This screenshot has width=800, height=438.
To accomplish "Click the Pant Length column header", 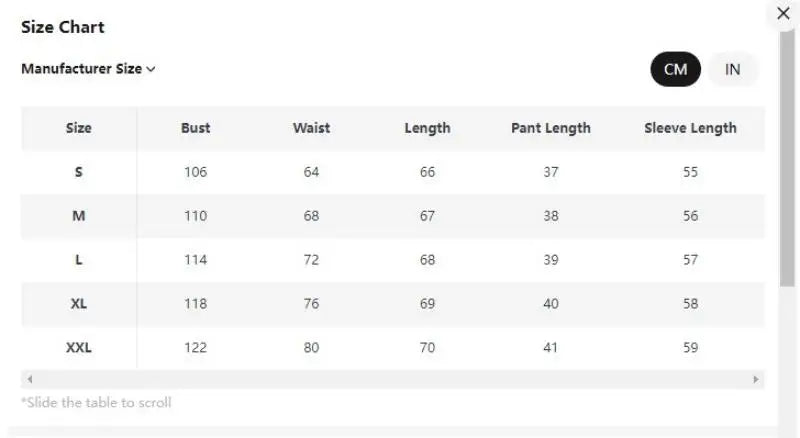I will (x=550, y=128).
